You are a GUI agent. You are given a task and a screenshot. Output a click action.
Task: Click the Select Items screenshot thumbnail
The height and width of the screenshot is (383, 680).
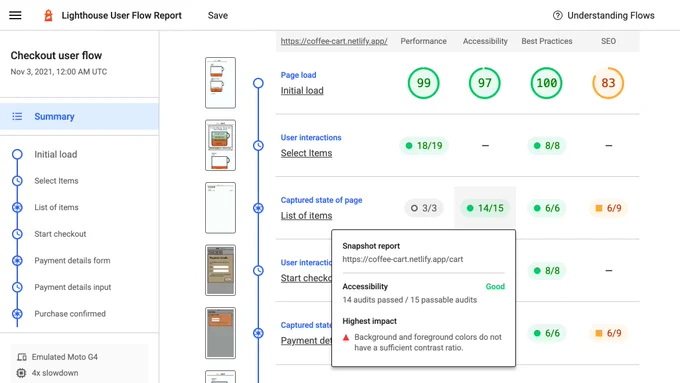click(220, 145)
